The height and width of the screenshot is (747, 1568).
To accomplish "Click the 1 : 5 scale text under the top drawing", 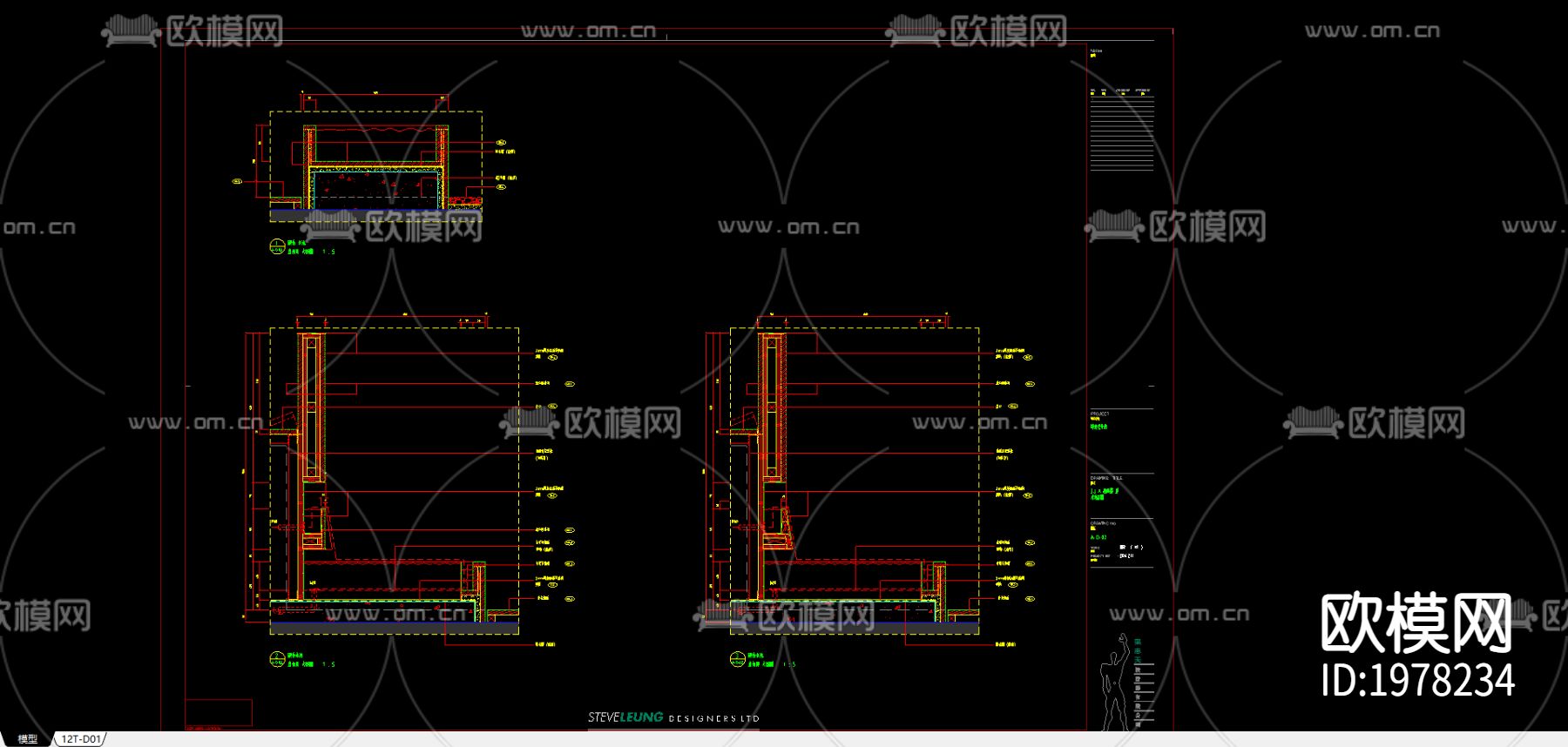I will [328, 252].
